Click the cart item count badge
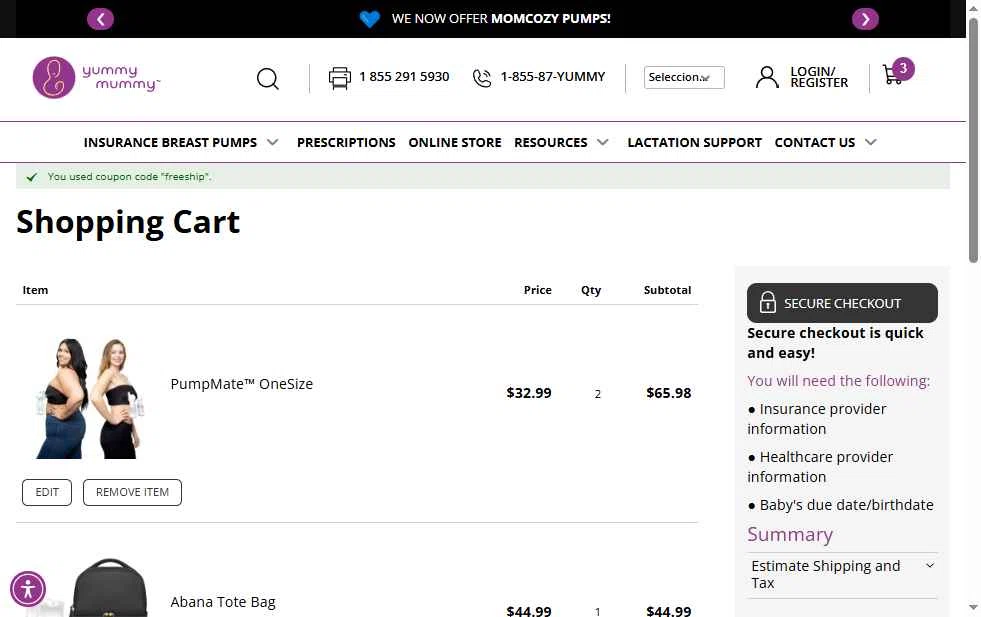The height and width of the screenshot is (617, 981). [x=903, y=68]
